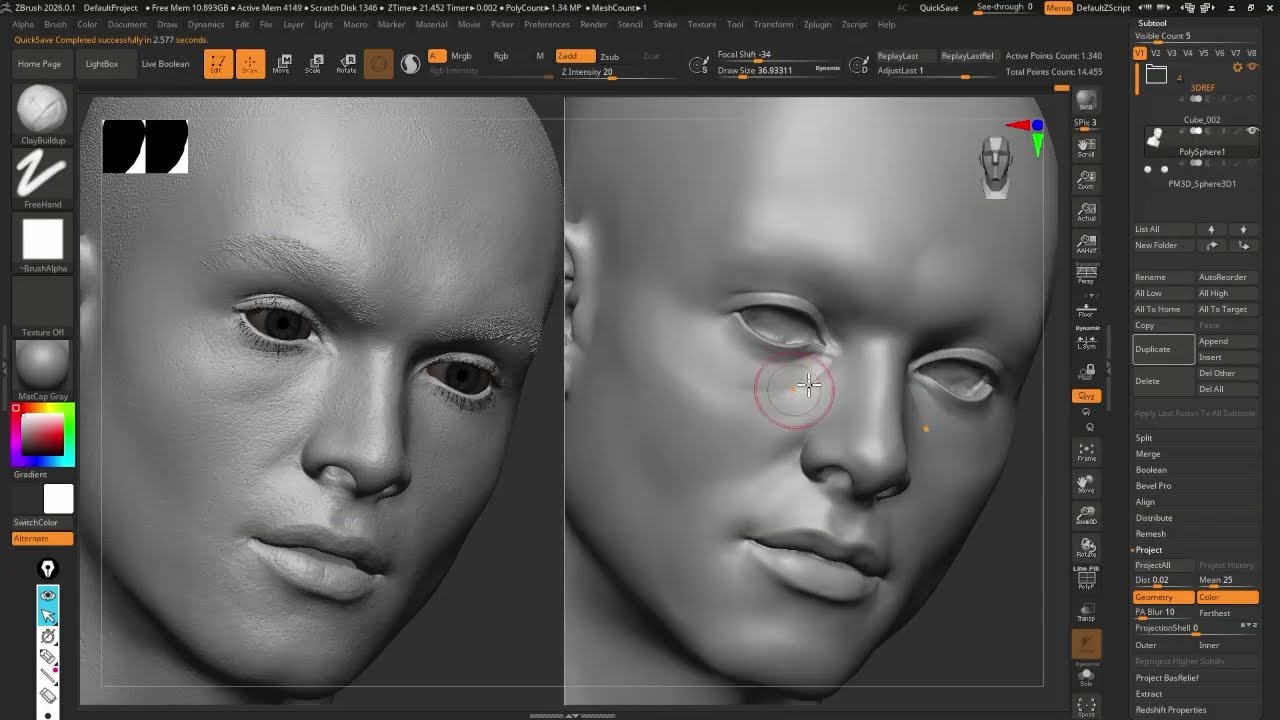Select the Scroll canvas tool
The image size is (1280, 720).
(1086, 149)
